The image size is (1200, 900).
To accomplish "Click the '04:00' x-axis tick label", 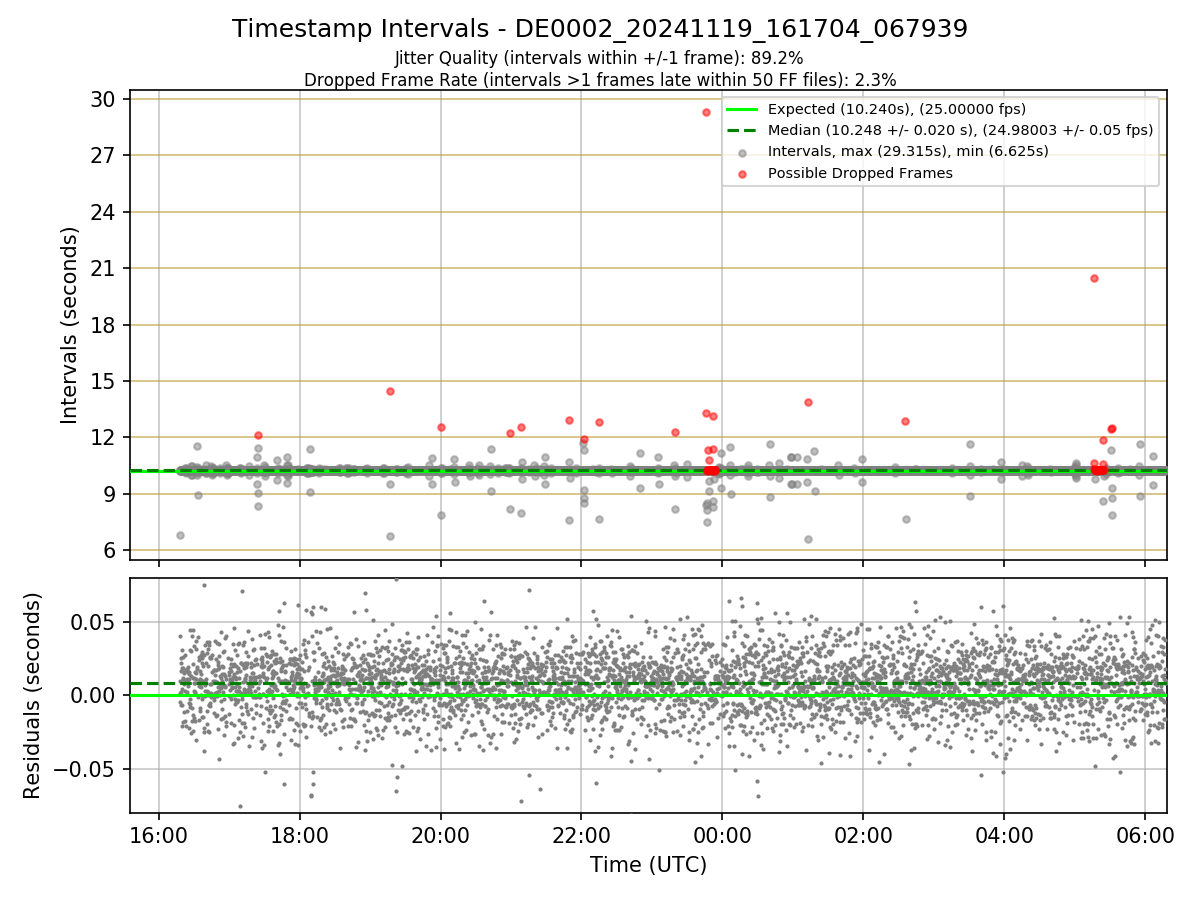I will point(1004,836).
